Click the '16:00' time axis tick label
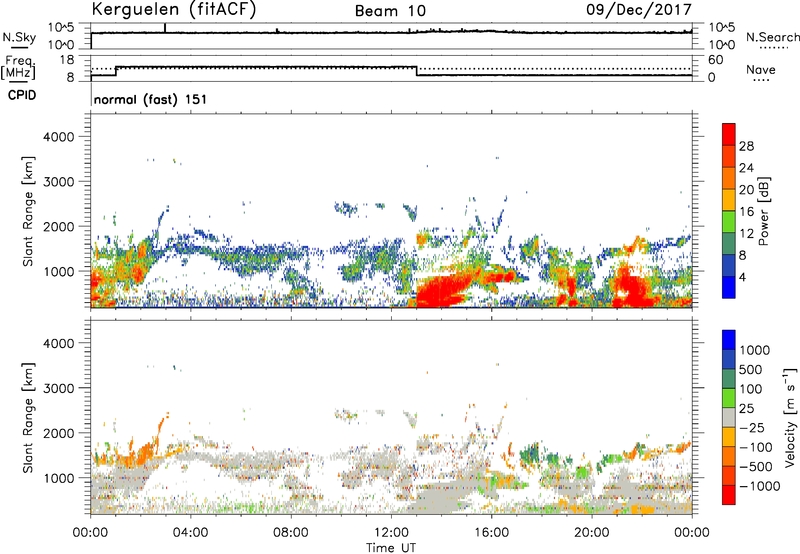The width and height of the screenshot is (800, 554). (x=491, y=533)
